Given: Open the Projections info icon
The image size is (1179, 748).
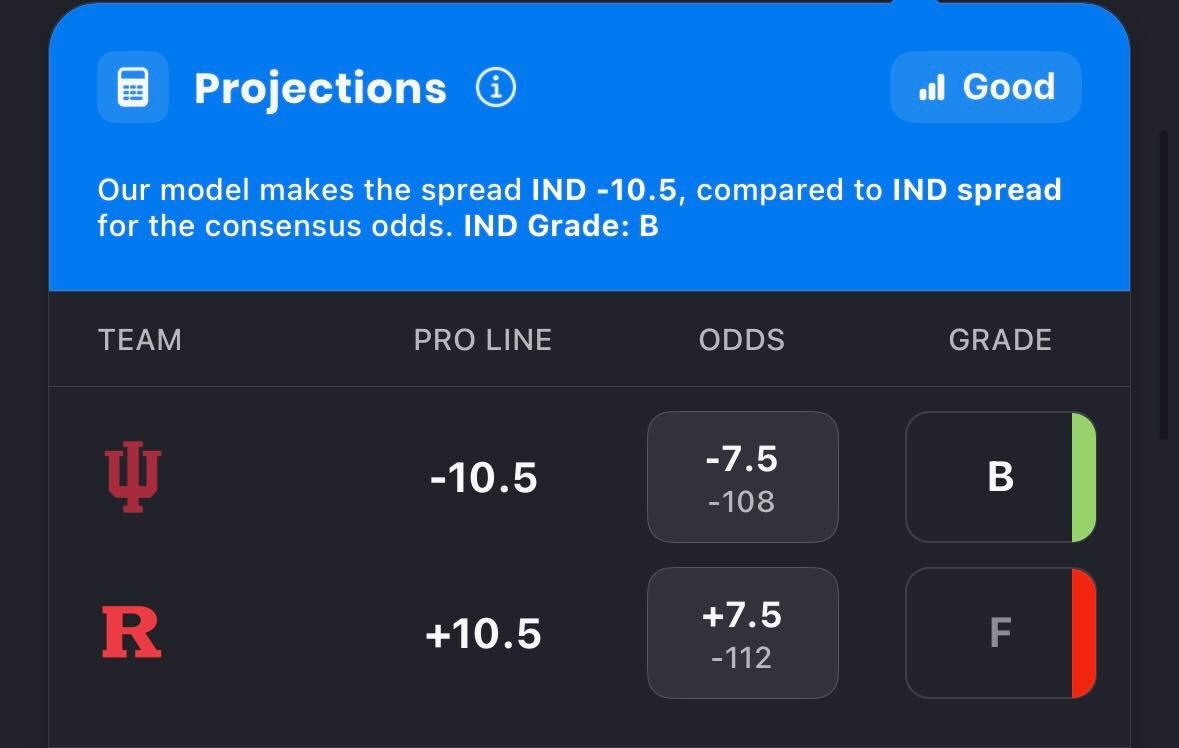Looking at the screenshot, I should [x=496, y=88].
